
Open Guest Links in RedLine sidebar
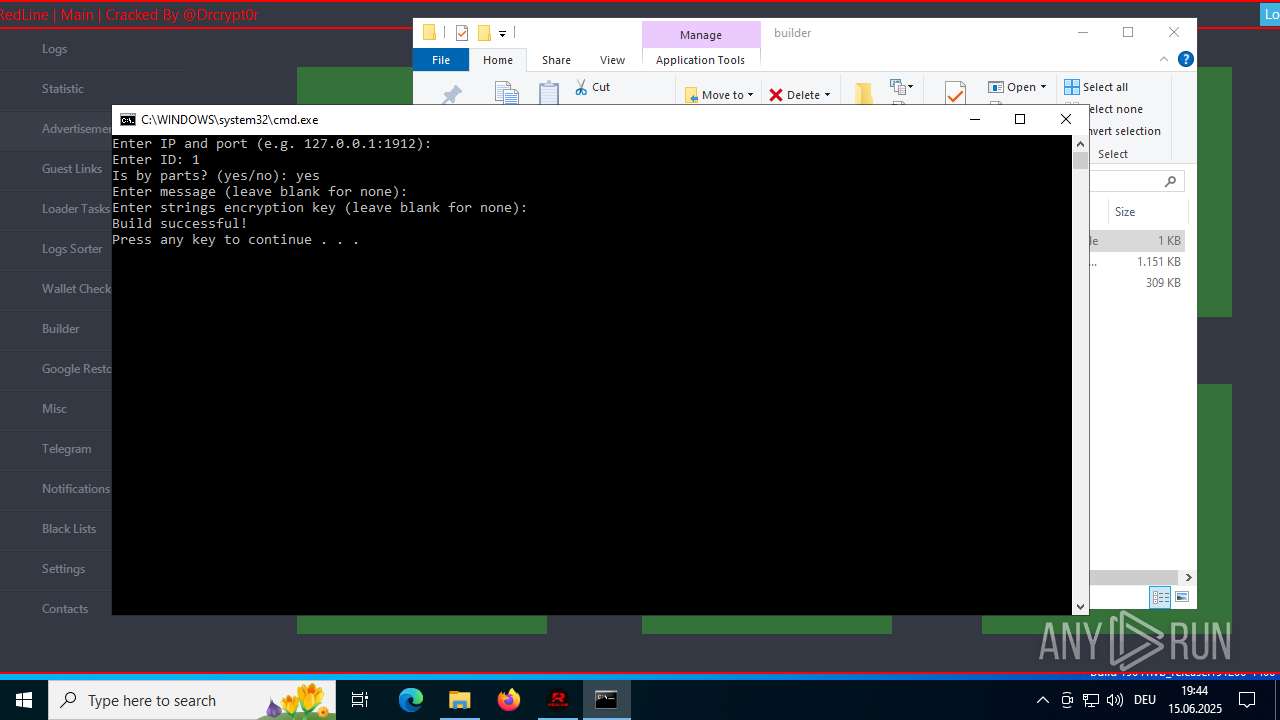click(72, 169)
